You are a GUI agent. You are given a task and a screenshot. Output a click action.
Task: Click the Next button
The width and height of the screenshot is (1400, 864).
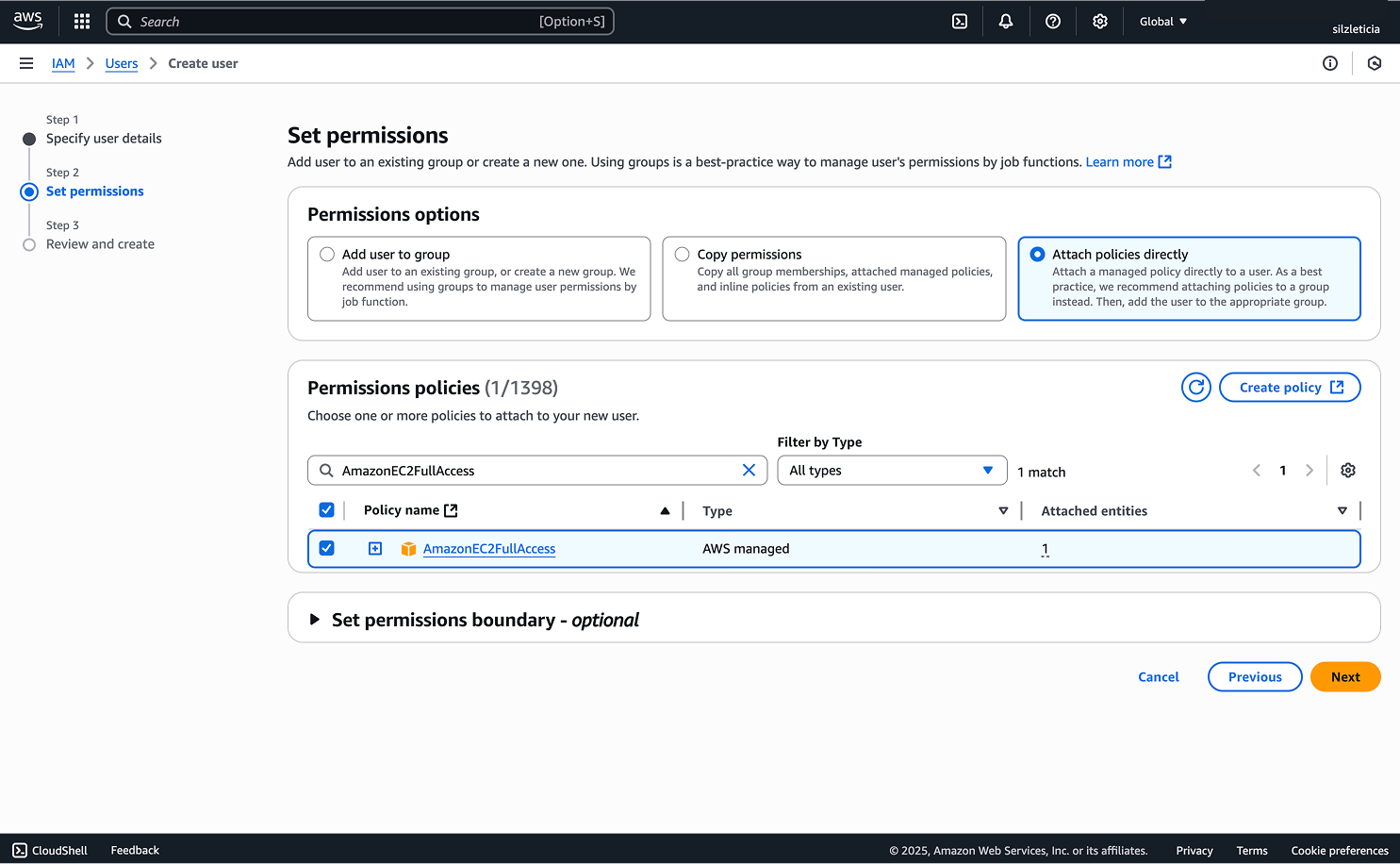pyautogui.click(x=1345, y=676)
